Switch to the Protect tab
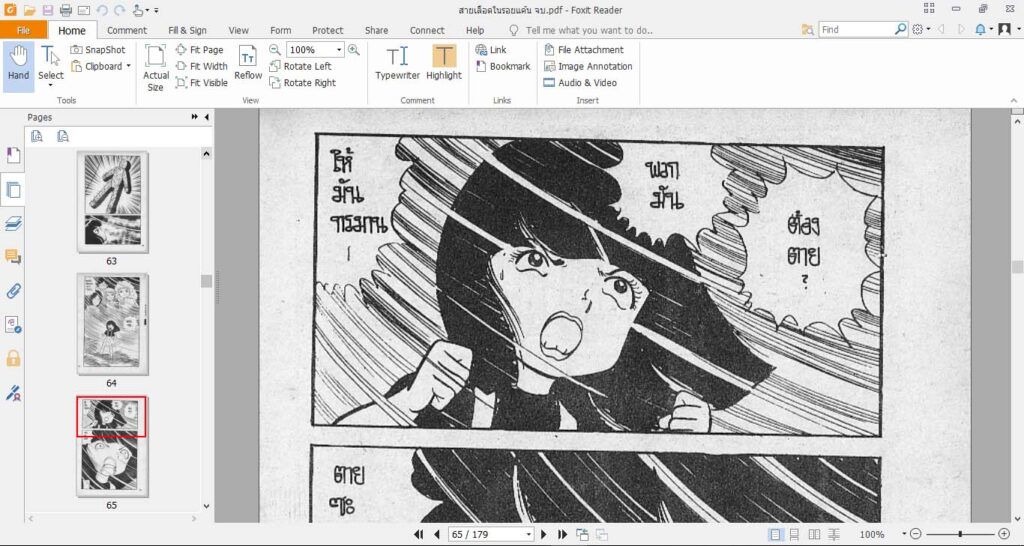Screen dimensions: 1024x546 [328, 30]
